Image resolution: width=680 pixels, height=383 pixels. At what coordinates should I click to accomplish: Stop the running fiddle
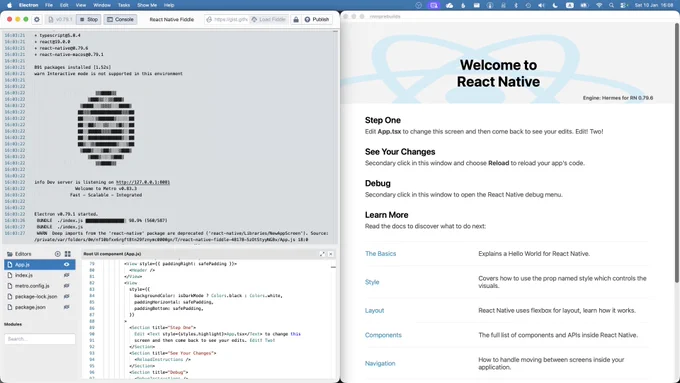(88, 20)
